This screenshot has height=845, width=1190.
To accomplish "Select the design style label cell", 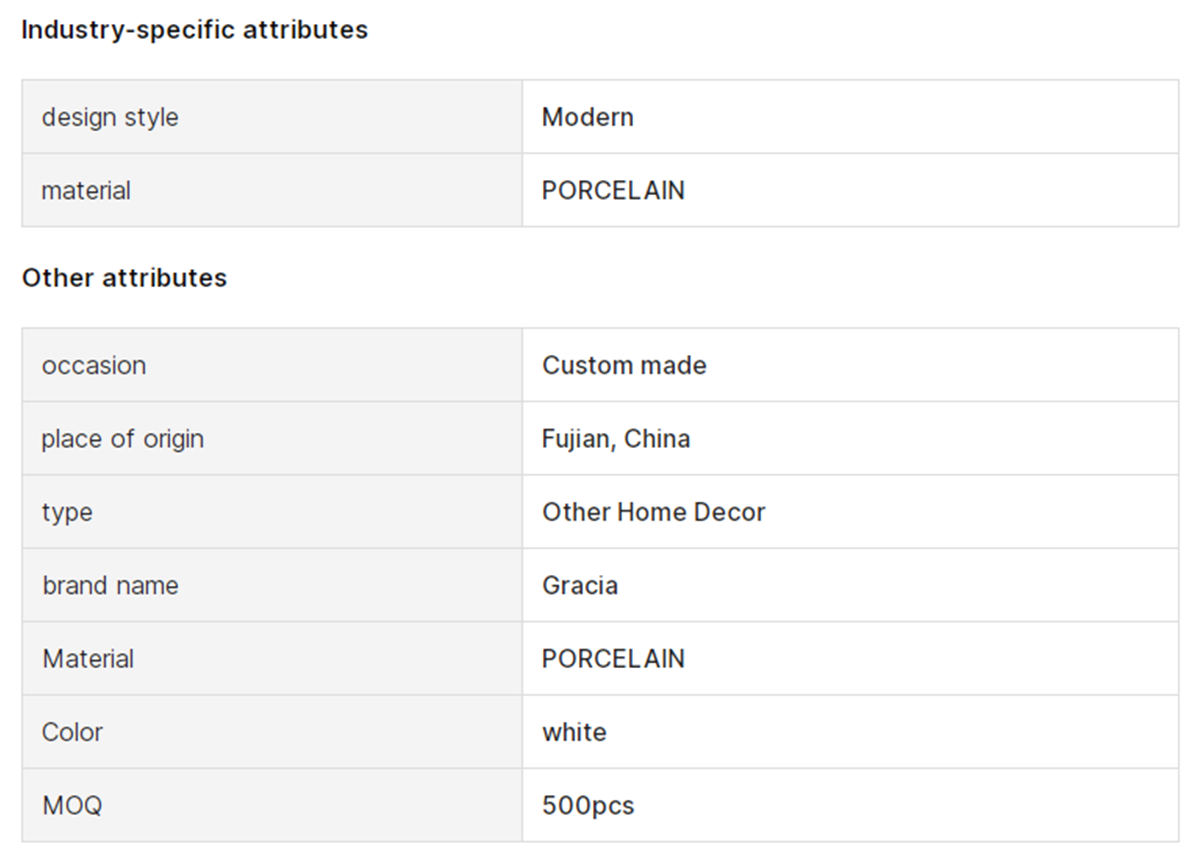I will pos(272,117).
